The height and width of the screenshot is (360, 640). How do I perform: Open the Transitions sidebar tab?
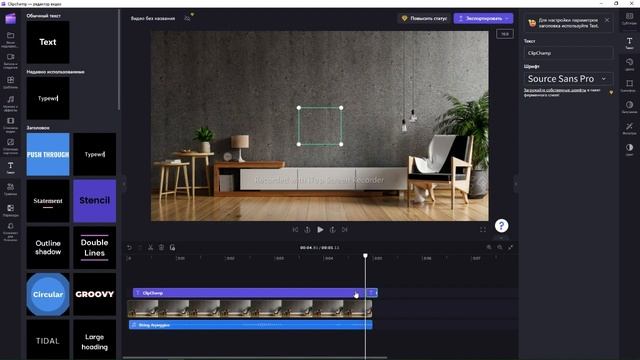pyautogui.click(x=11, y=211)
